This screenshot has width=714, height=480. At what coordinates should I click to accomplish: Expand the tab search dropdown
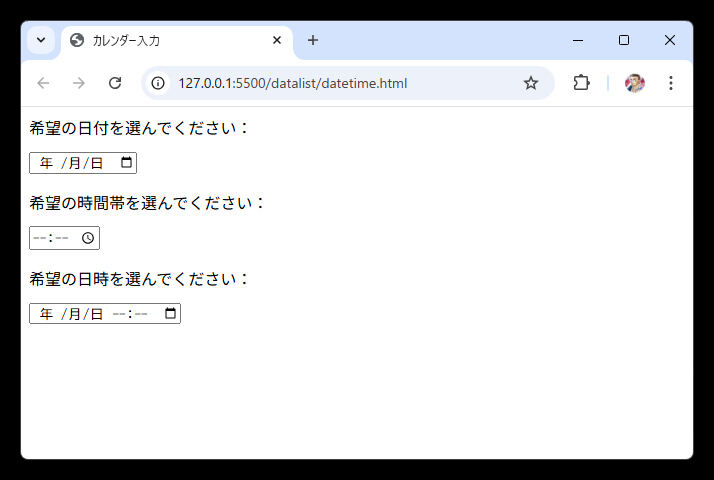41,40
